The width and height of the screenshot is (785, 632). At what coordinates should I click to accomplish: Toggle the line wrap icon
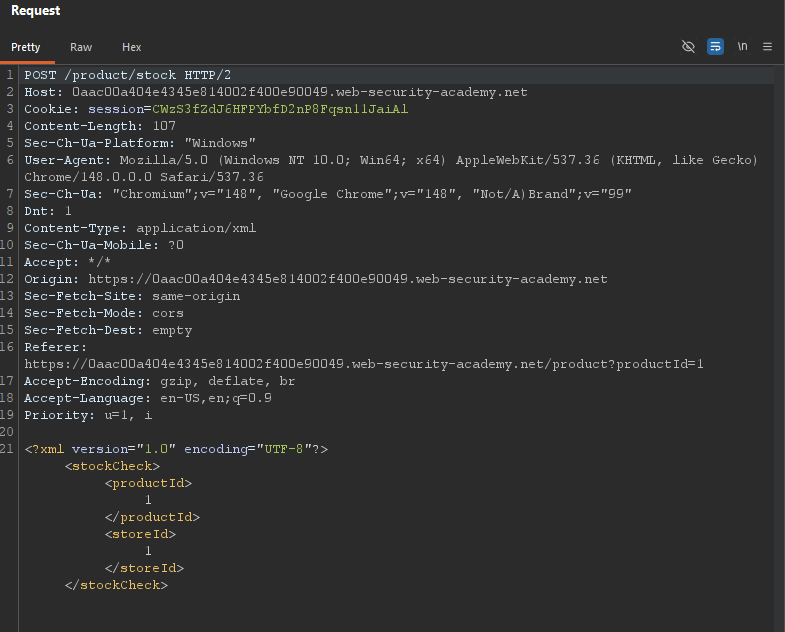[715, 47]
